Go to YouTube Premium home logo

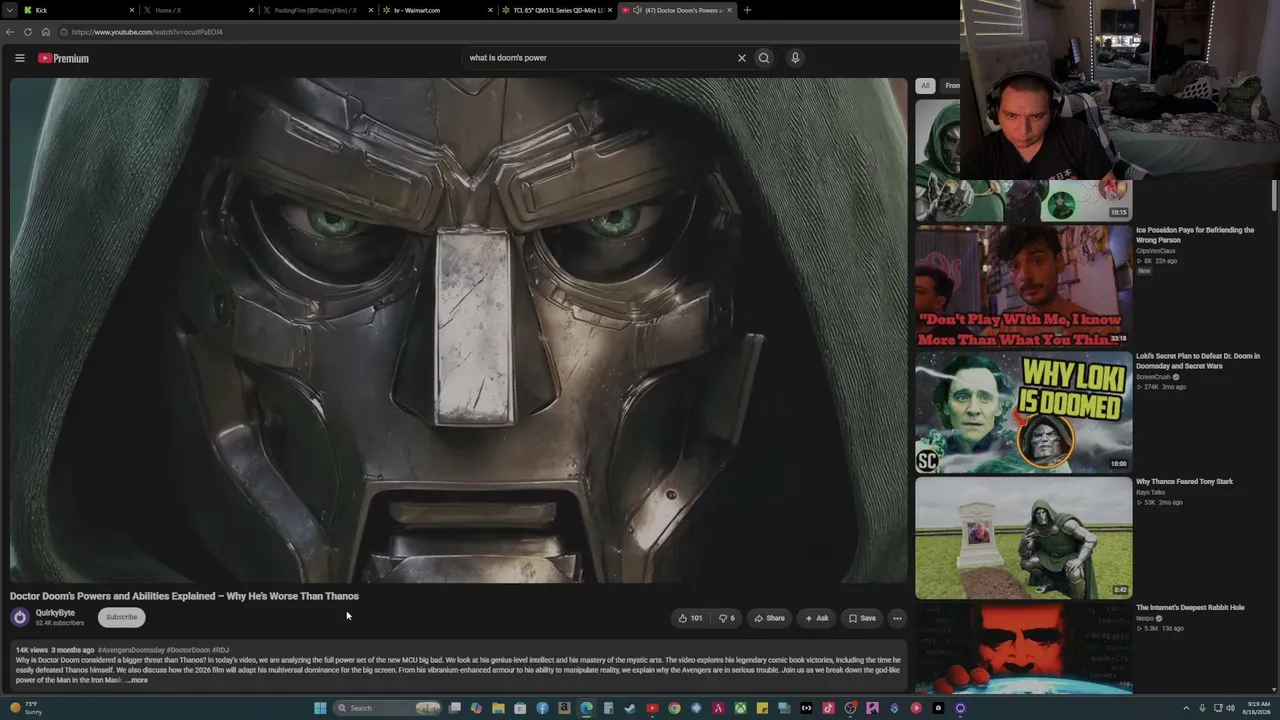[x=63, y=58]
